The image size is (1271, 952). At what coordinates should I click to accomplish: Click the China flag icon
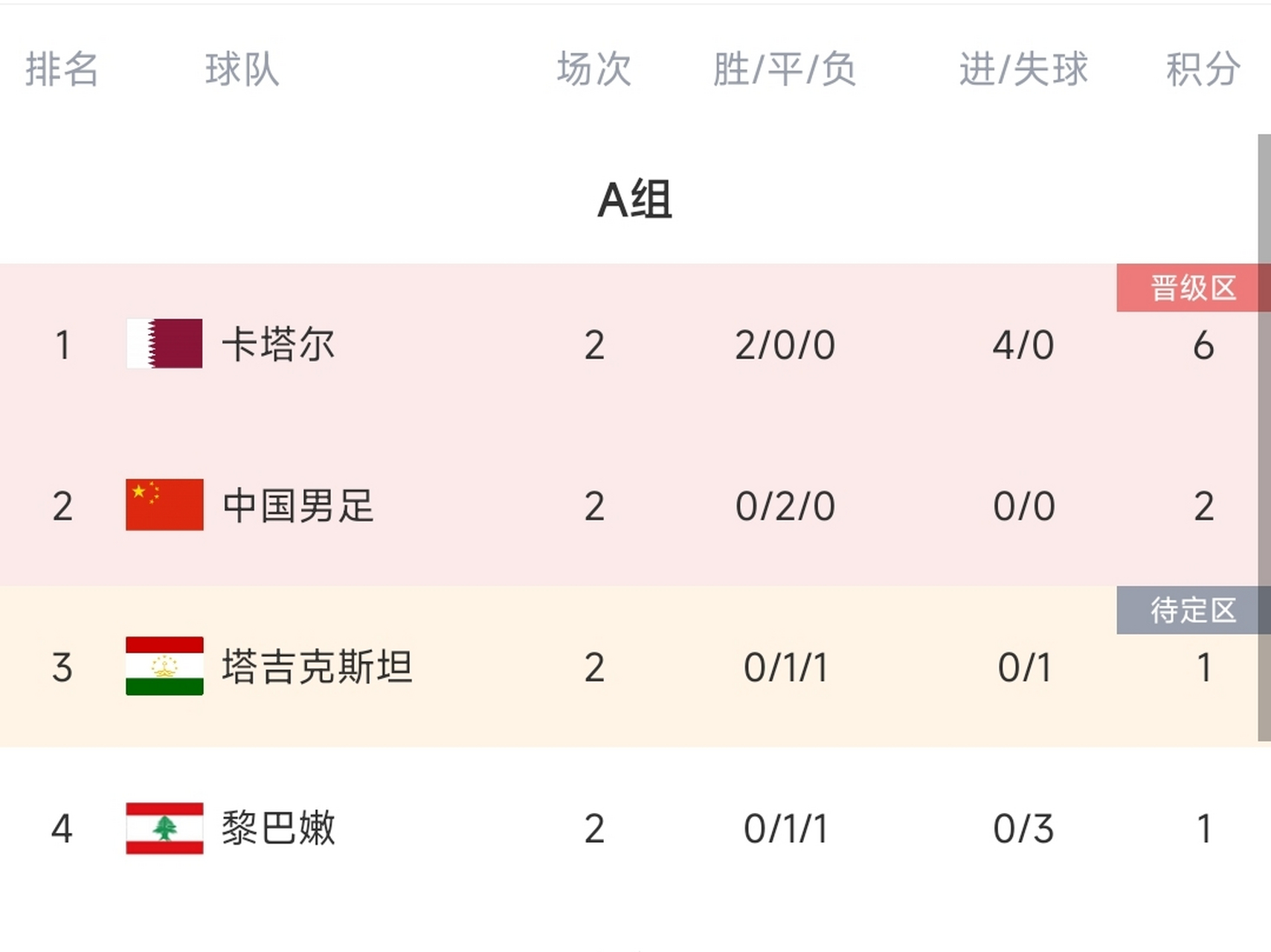coord(164,504)
